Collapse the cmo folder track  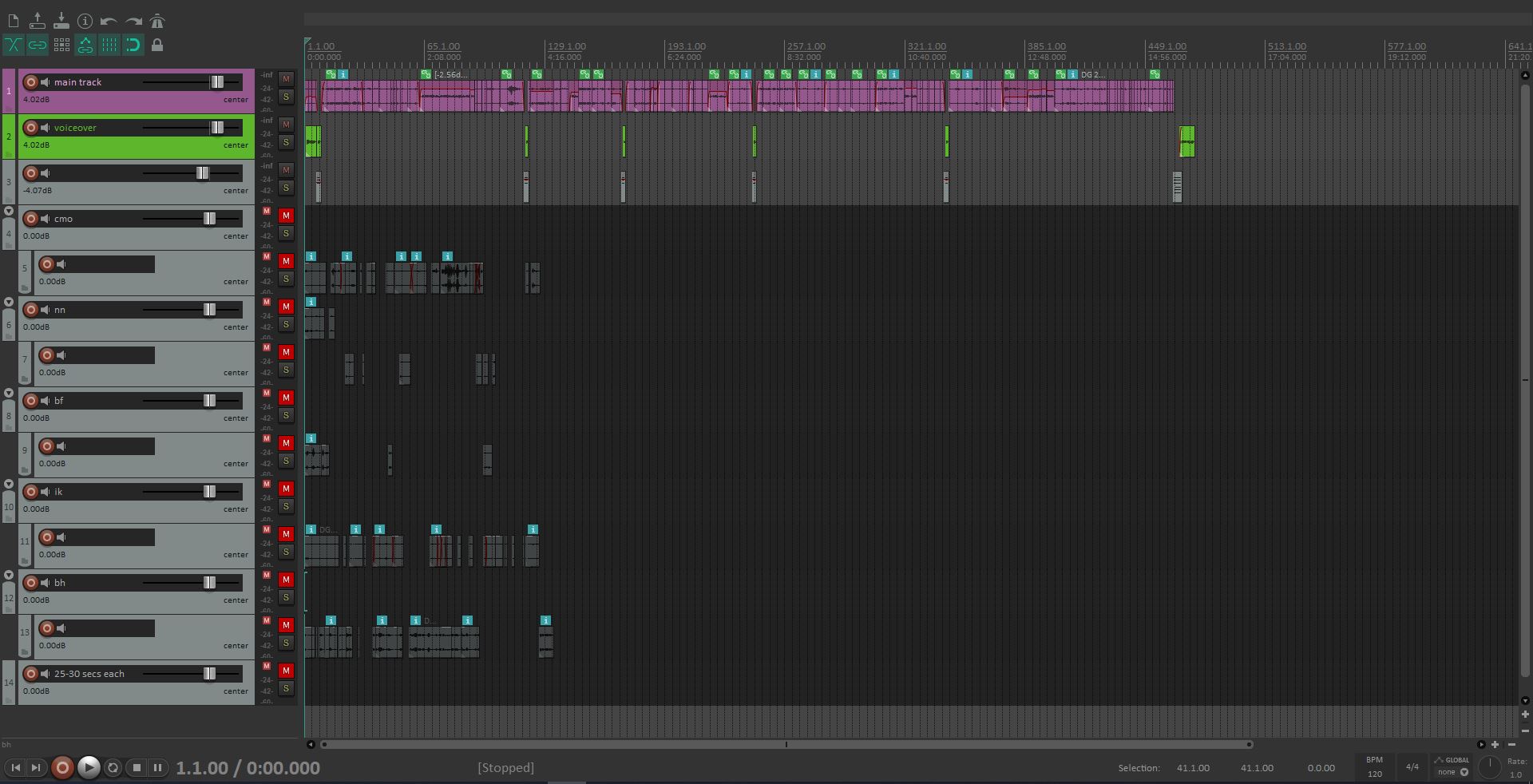[9, 212]
